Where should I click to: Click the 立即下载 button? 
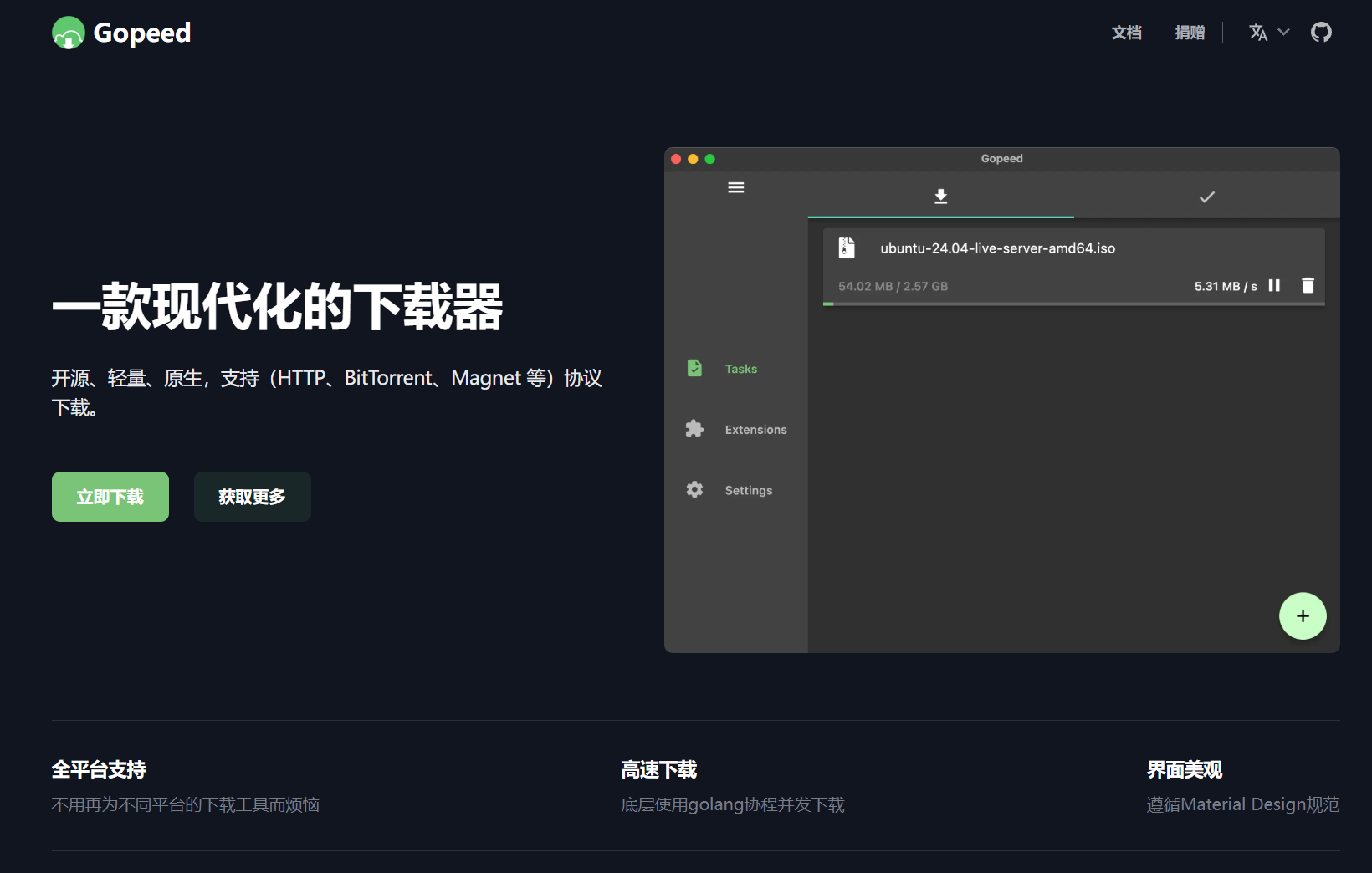tap(110, 497)
